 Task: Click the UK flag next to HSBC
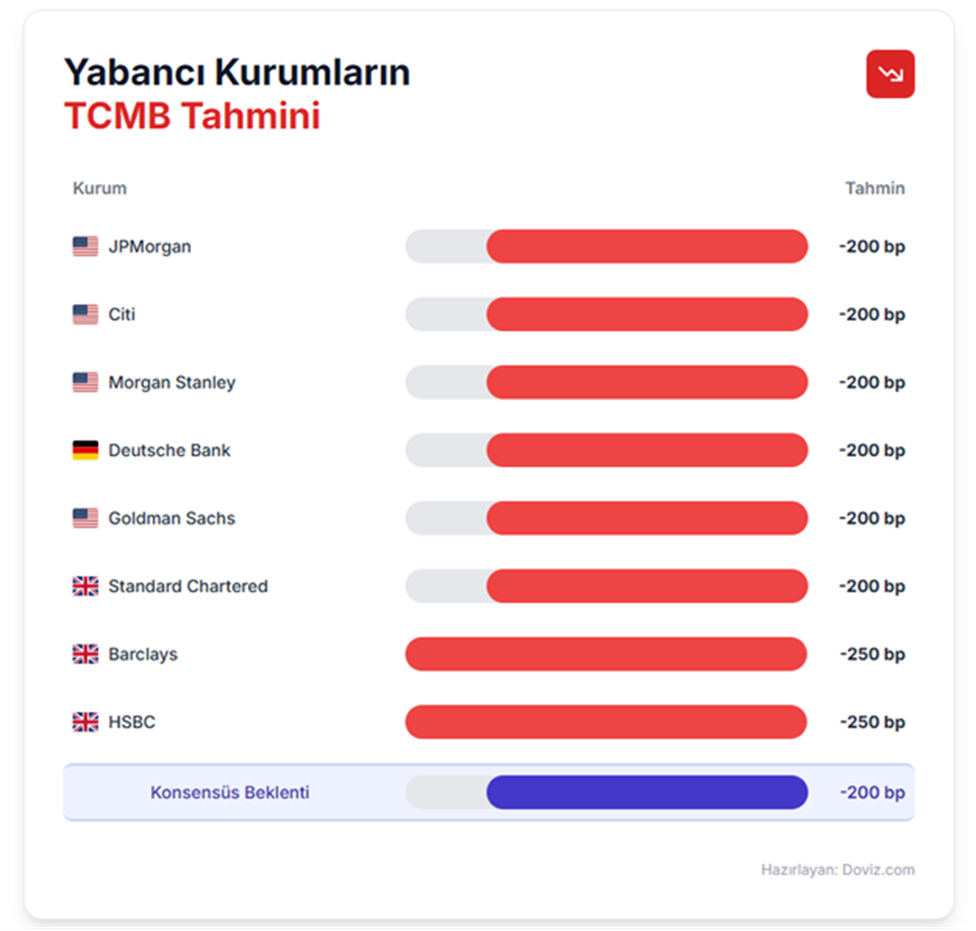point(85,723)
